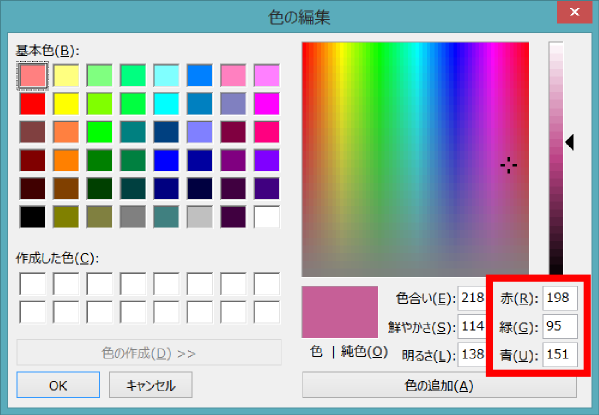The height and width of the screenshot is (415, 599).
Task: Click the first empty custom color slot
Action: tap(32, 284)
